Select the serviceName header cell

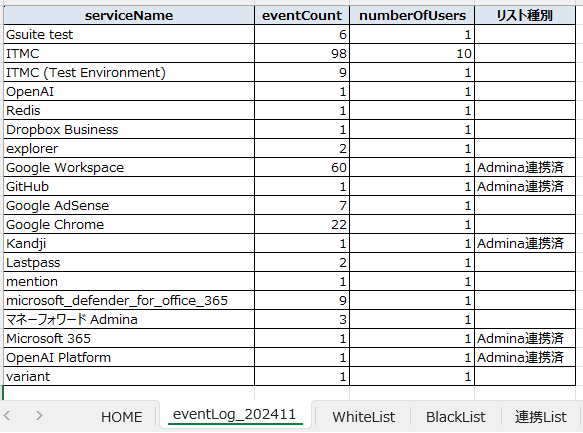click(x=129, y=15)
